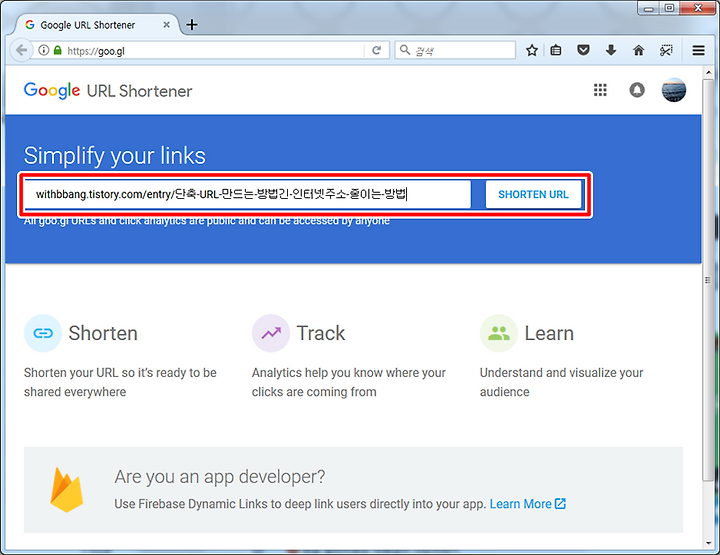Click the 'URL Shortener' header text

(140, 91)
